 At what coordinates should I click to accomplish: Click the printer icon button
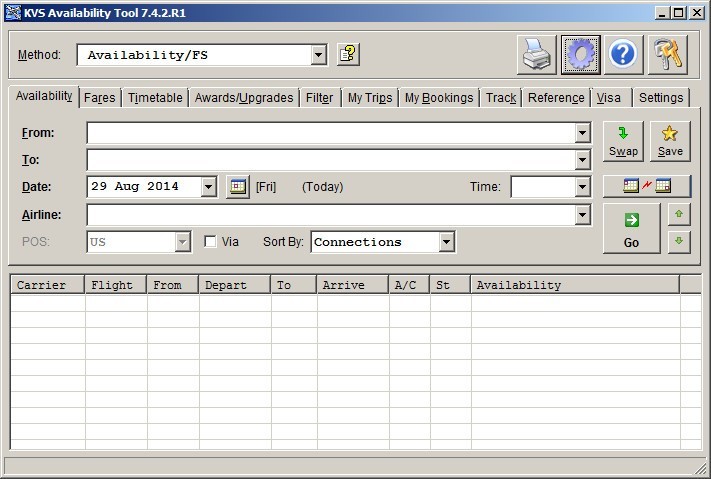click(x=536, y=54)
